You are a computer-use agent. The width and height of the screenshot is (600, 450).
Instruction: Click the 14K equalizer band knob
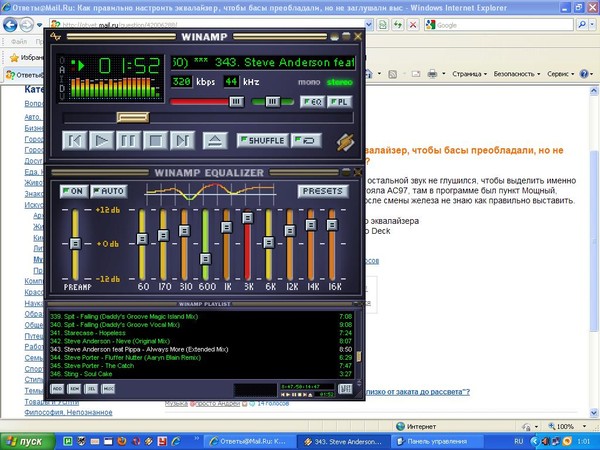pos(311,225)
